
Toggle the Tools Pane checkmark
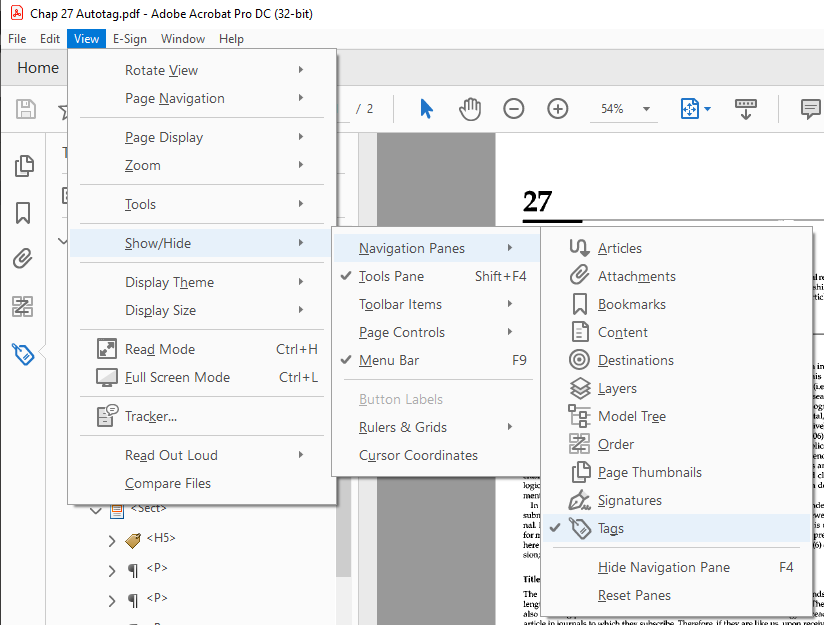pos(436,276)
